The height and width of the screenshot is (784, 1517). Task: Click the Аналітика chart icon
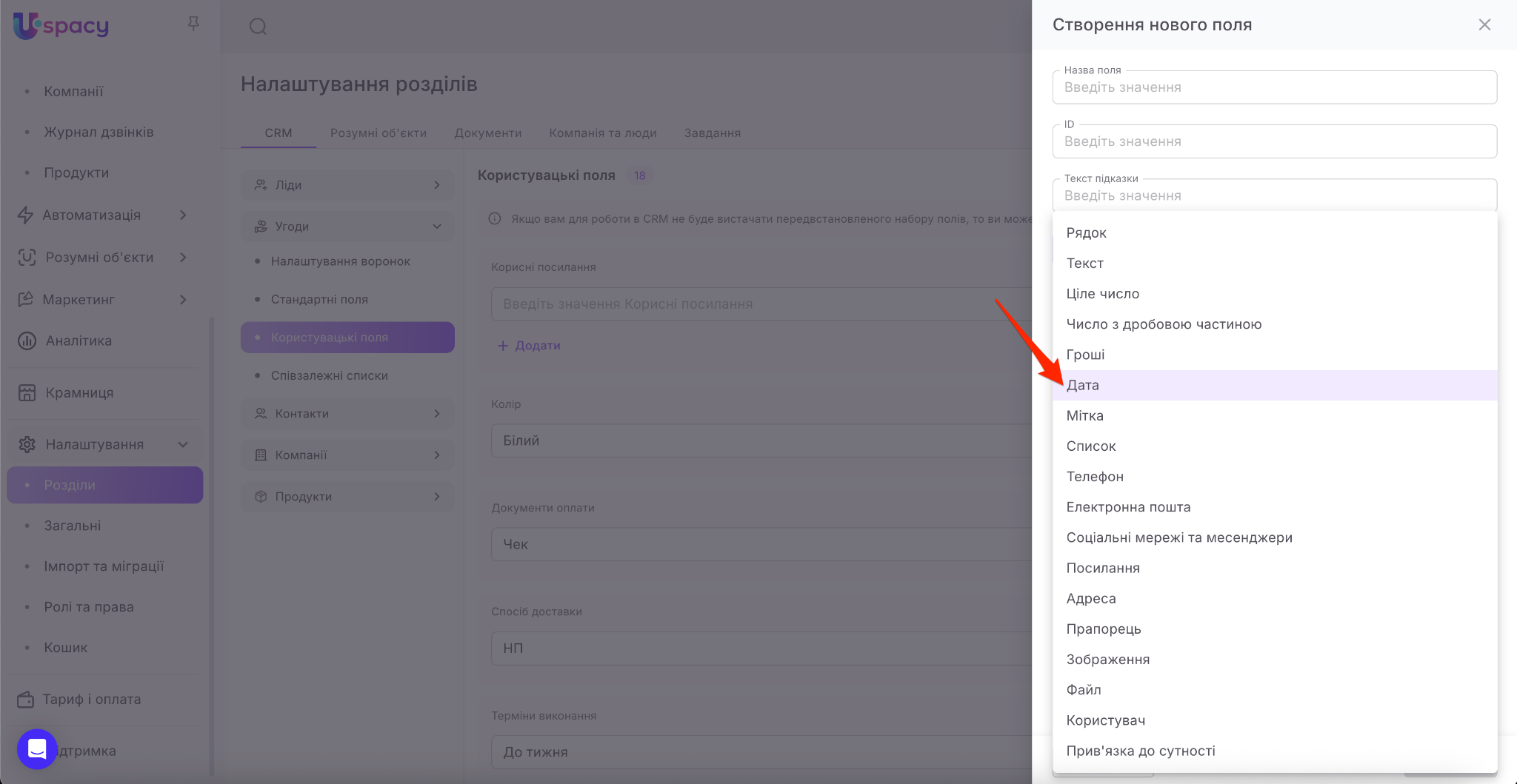click(27, 341)
